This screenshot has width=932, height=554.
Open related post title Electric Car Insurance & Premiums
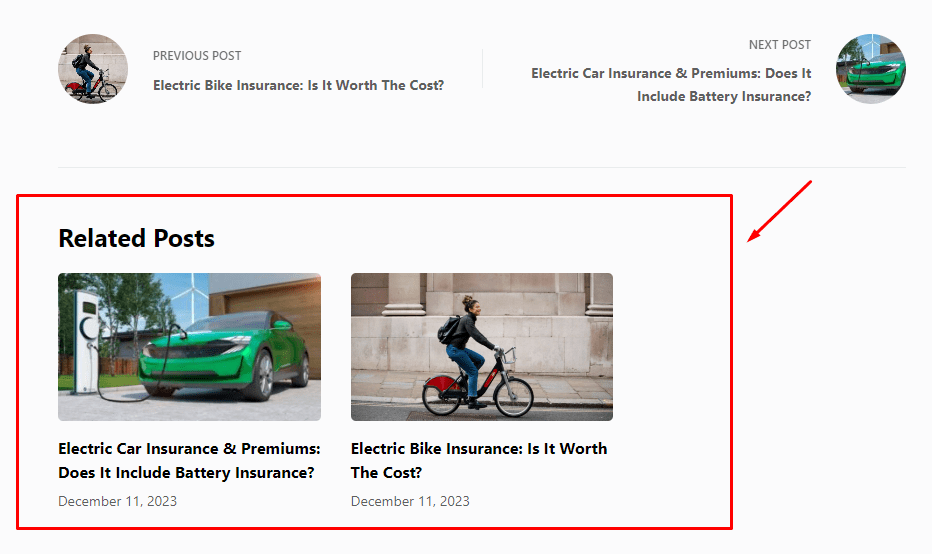click(x=189, y=460)
